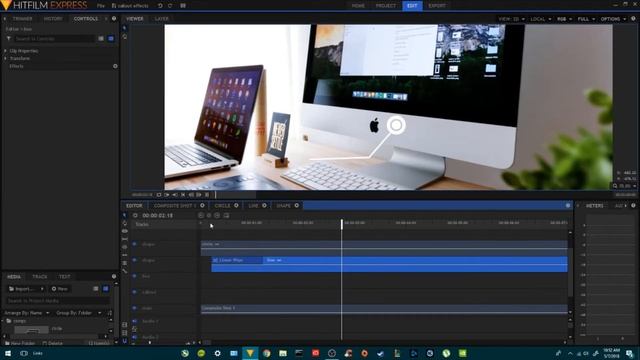Open the HISTORY panel tab

point(53,19)
